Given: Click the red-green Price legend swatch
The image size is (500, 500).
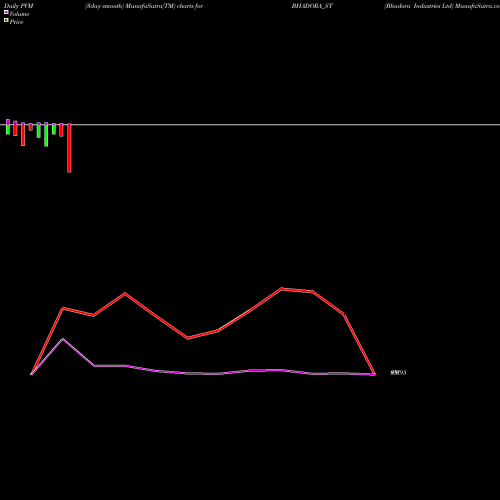Looking at the screenshot, I should 6,20.
